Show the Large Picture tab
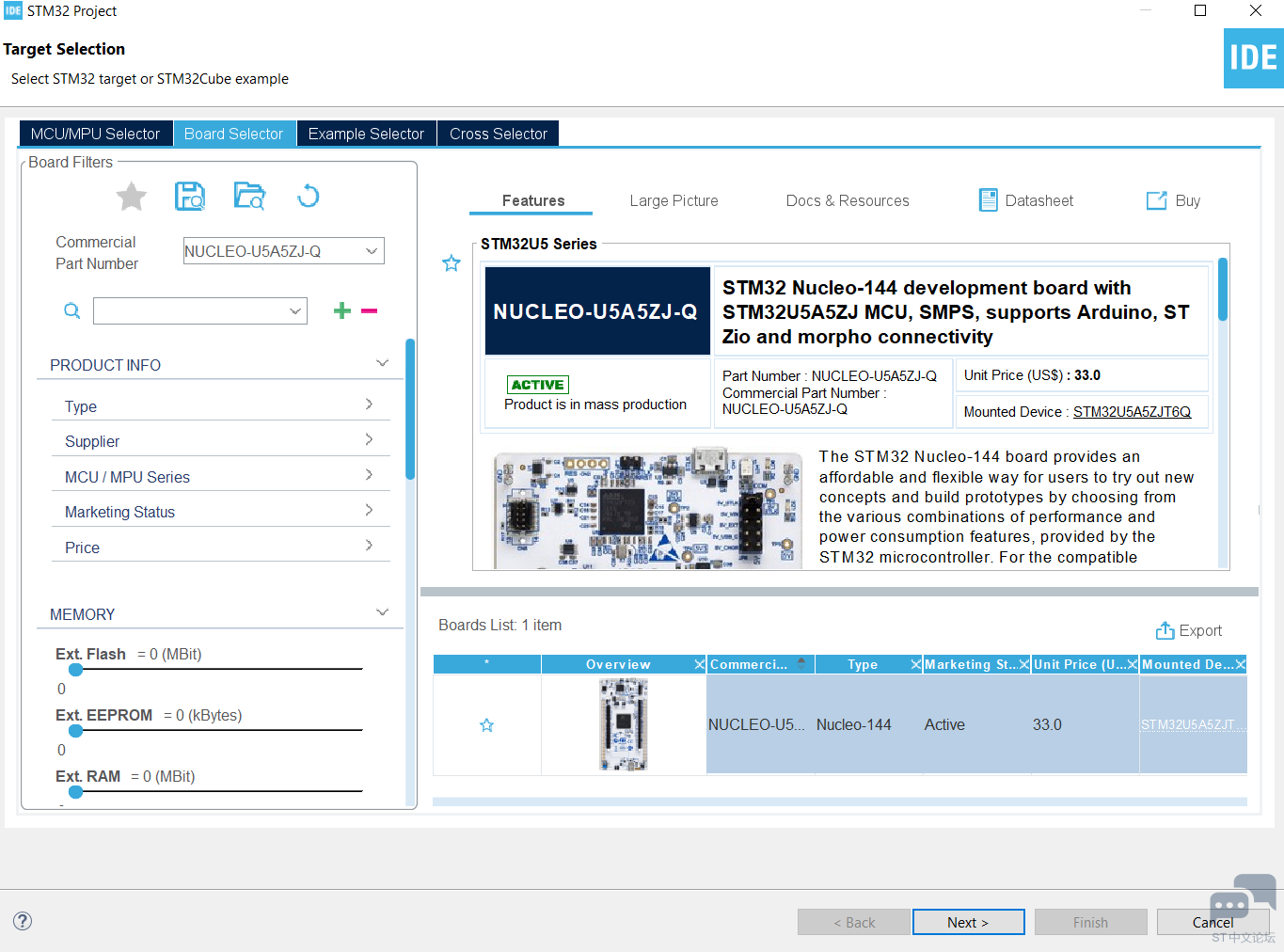Screen dimensions: 1284x952 click(674, 200)
